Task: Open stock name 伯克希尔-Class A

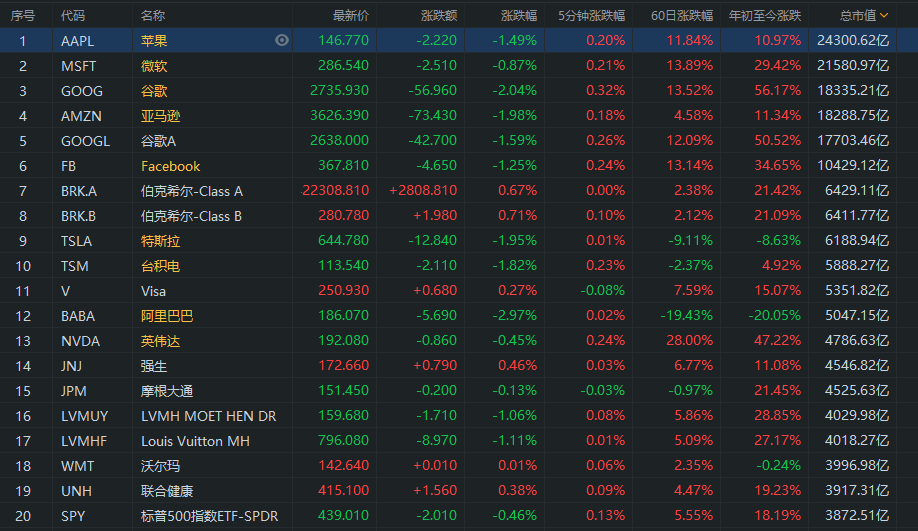Action: 191,191
